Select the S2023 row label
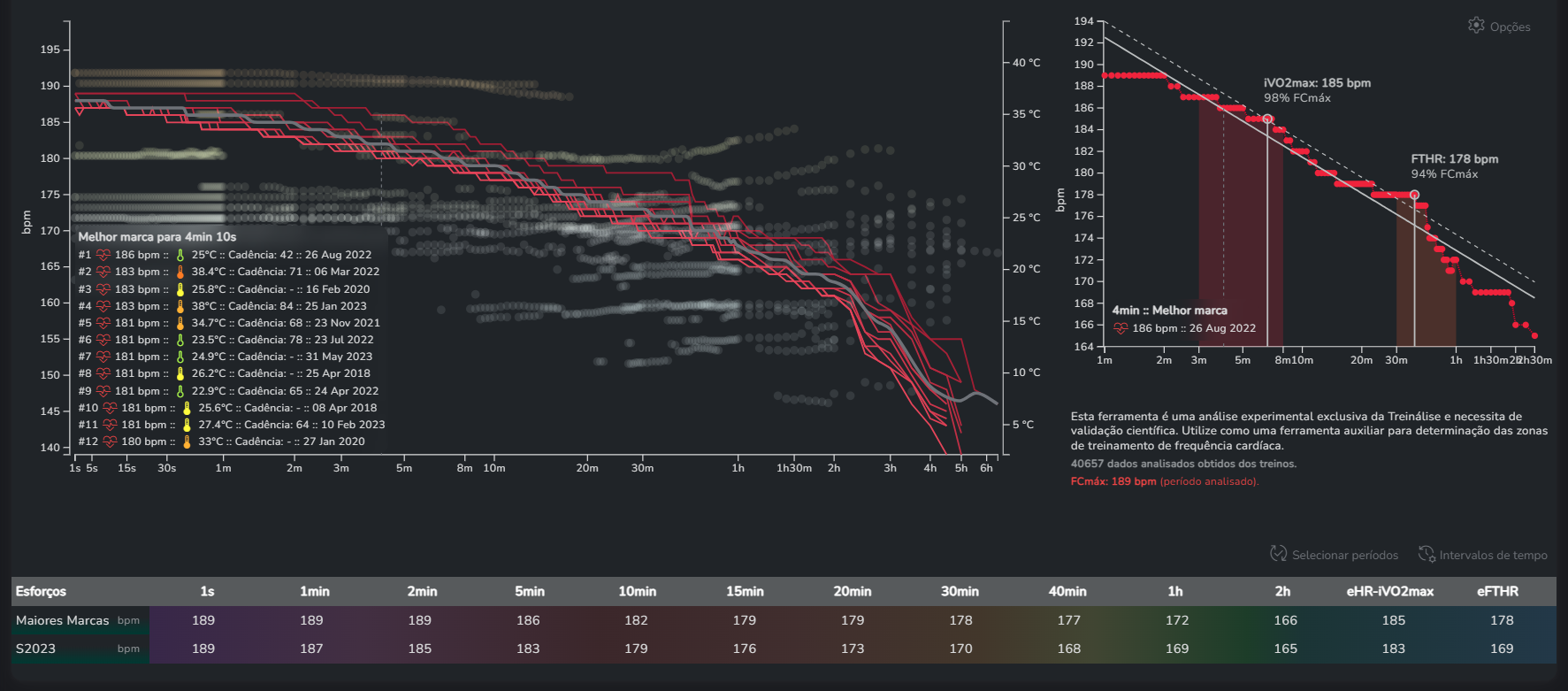This screenshot has width=1568, height=691. click(x=35, y=649)
